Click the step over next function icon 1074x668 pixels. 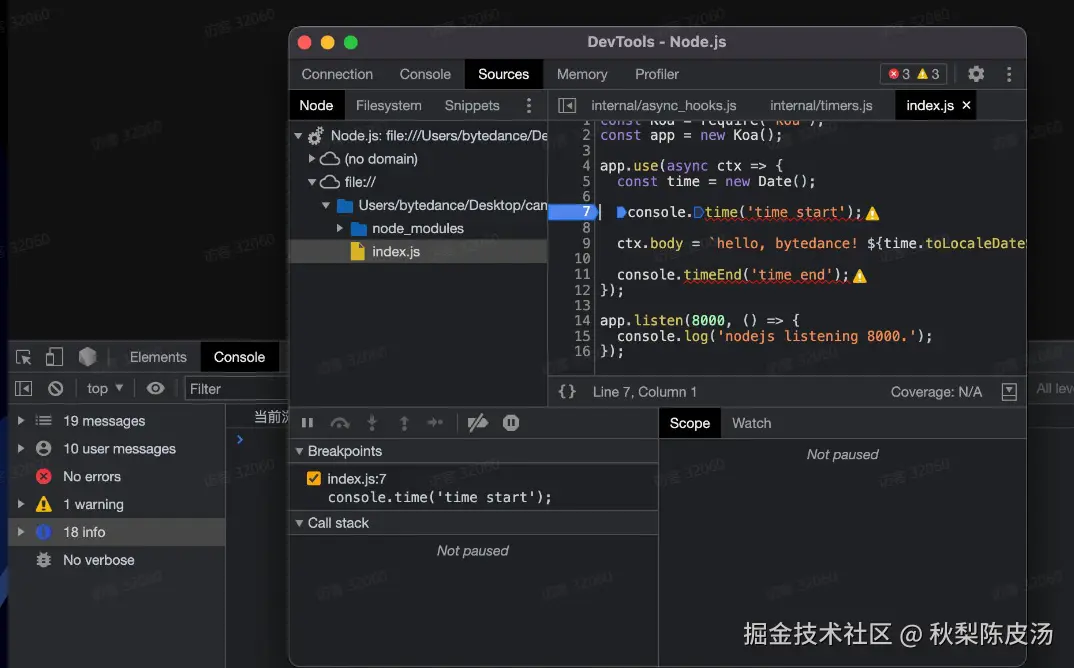point(340,423)
